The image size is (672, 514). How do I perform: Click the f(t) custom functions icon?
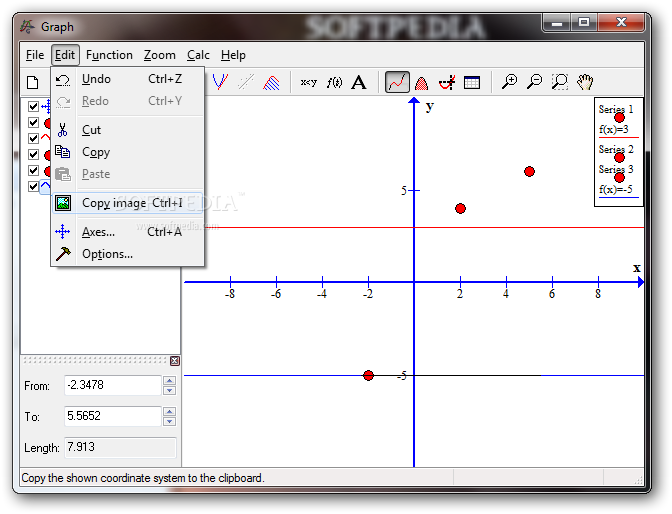click(334, 82)
